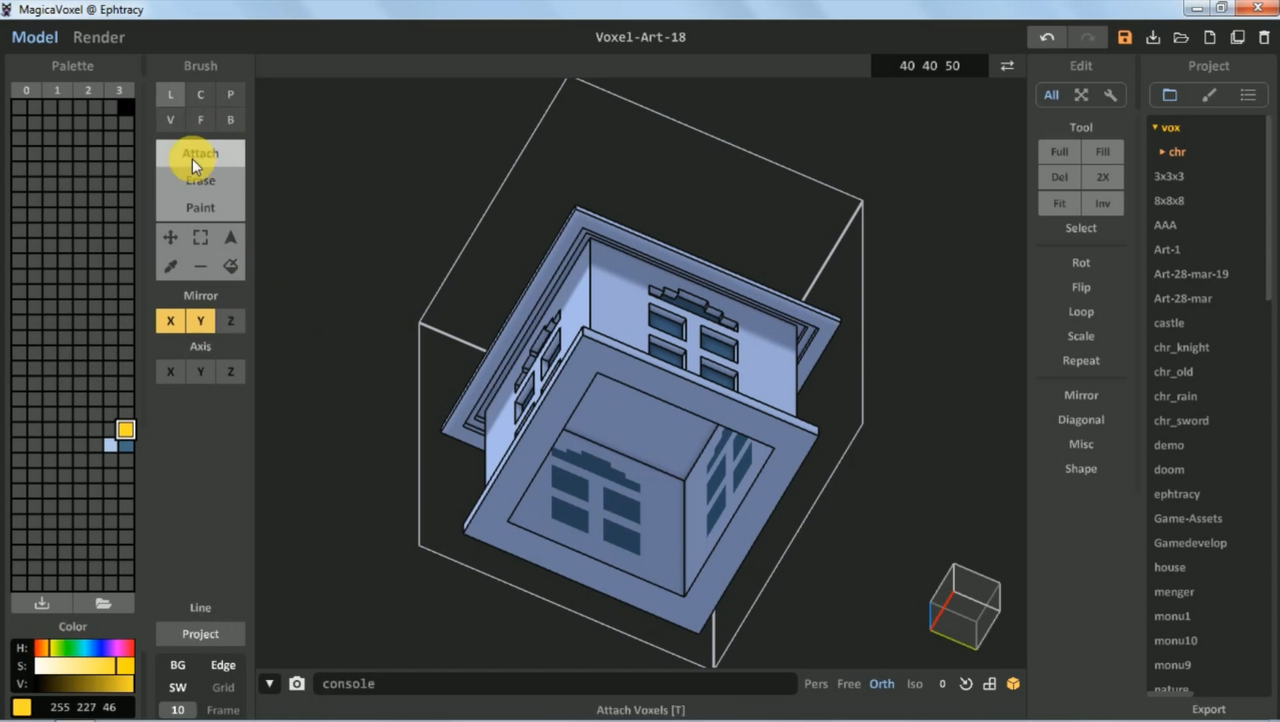The width and height of the screenshot is (1280, 722).
Task: Toggle Mirror Z axis
Action: 230,321
